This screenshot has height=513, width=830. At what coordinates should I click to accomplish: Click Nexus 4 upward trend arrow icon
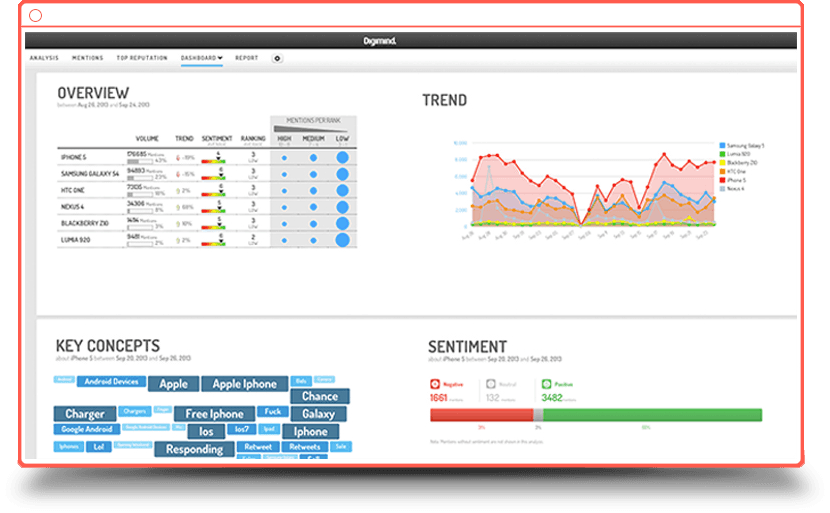[x=178, y=207]
